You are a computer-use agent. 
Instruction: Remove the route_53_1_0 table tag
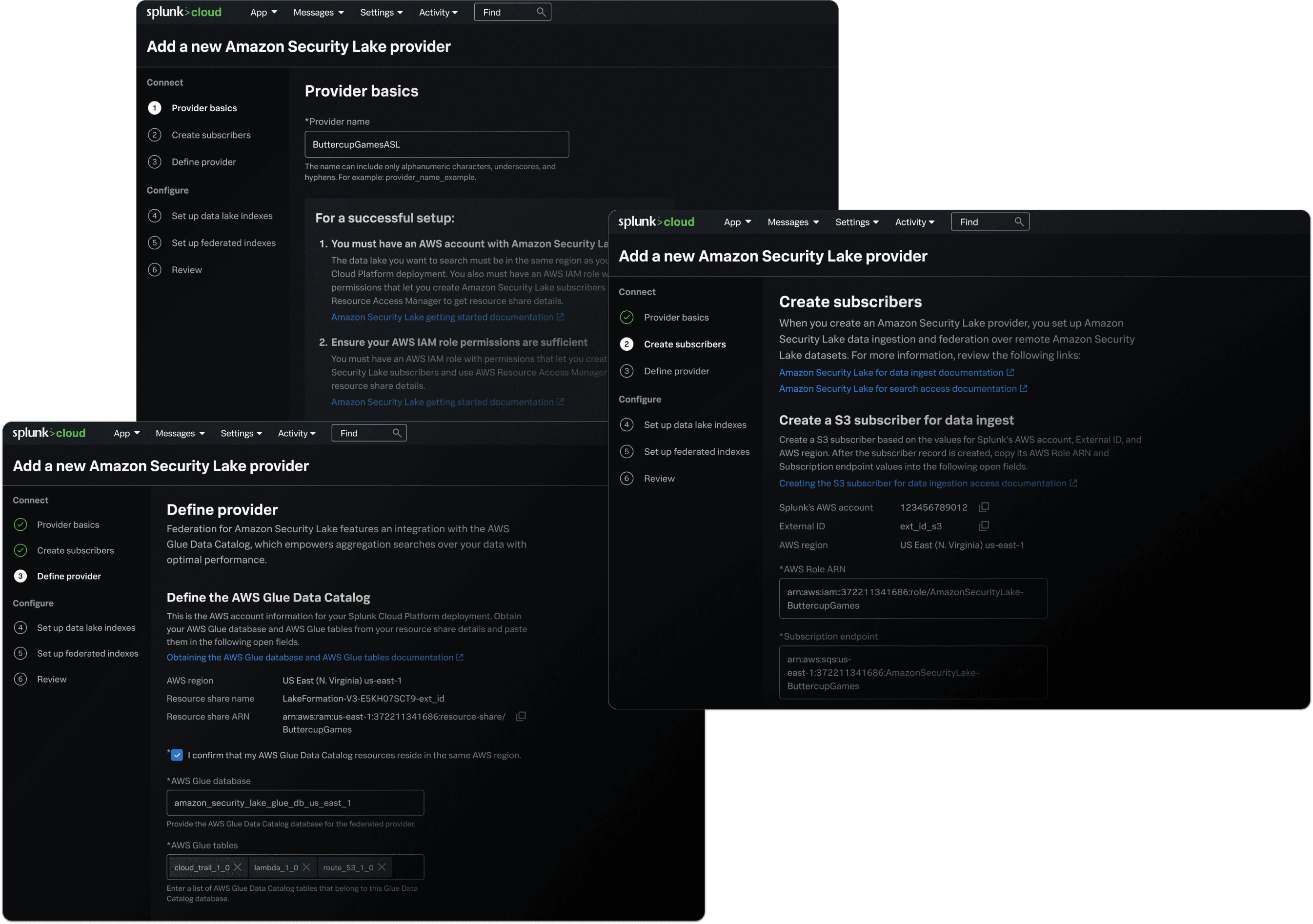[382, 867]
